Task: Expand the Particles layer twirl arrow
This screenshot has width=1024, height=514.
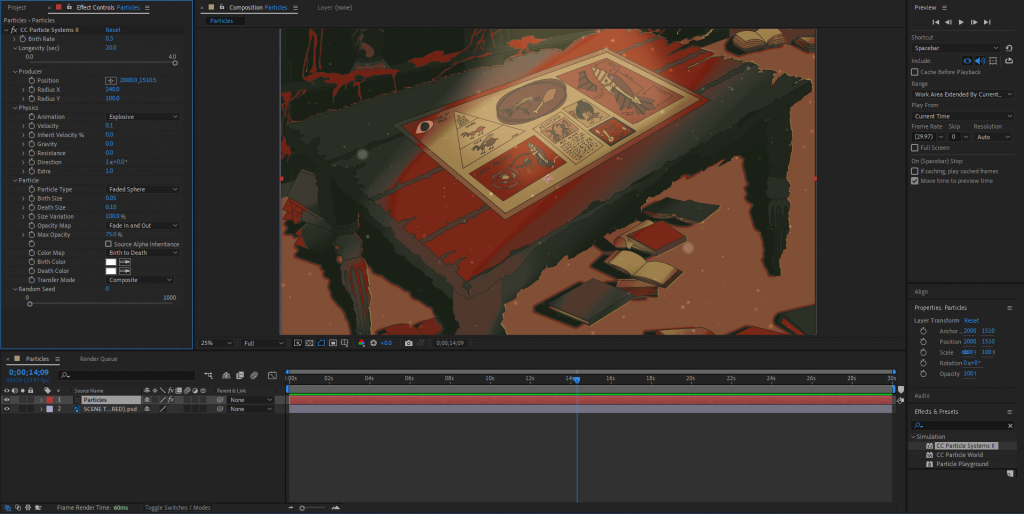Action: coord(40,400)
